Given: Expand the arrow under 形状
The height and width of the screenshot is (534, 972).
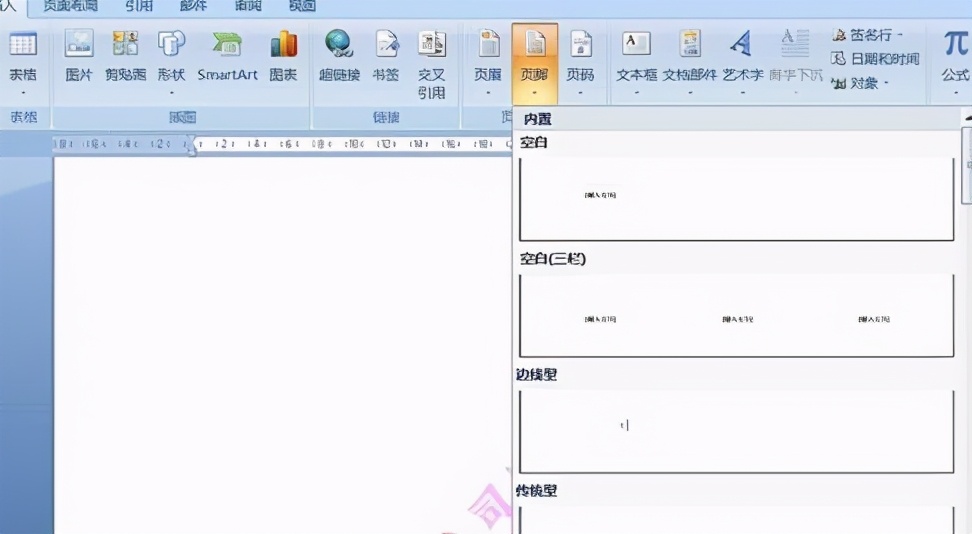Looking at the screenshot, I should click(172, 93).
